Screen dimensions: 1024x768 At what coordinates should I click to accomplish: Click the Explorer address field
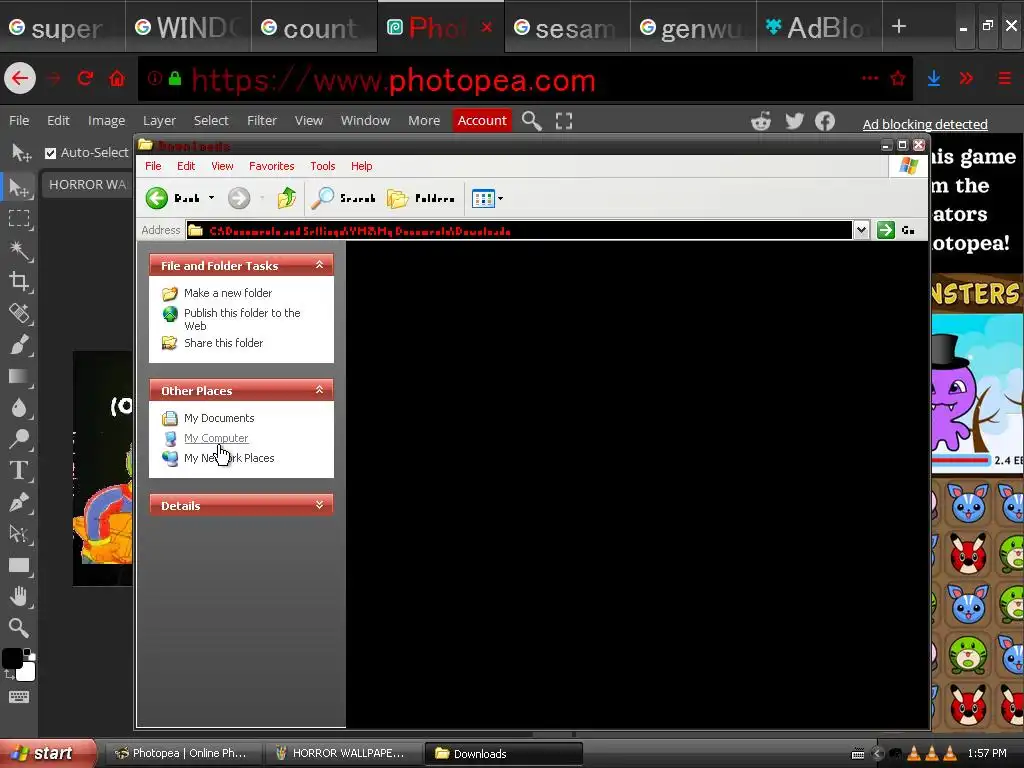(519, 230)
